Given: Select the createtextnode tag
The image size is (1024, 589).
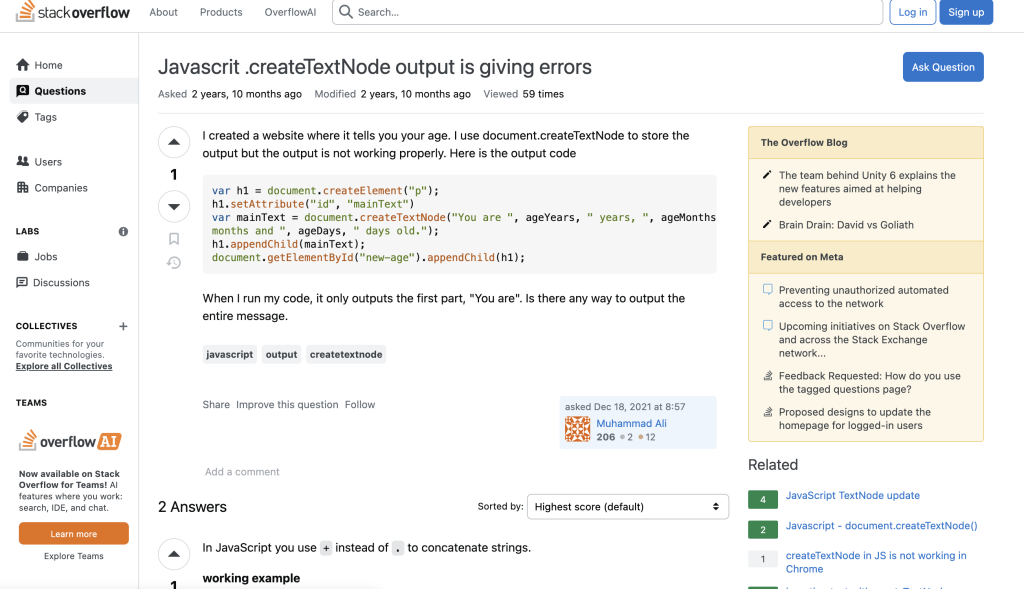Looking at the screenshot, I should tap(346, 354).
